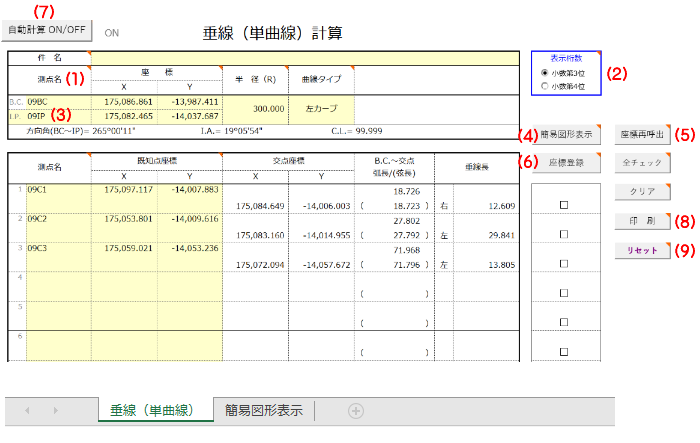
Task: Select the 小数第4位 radio option
Action: [544, 86]
